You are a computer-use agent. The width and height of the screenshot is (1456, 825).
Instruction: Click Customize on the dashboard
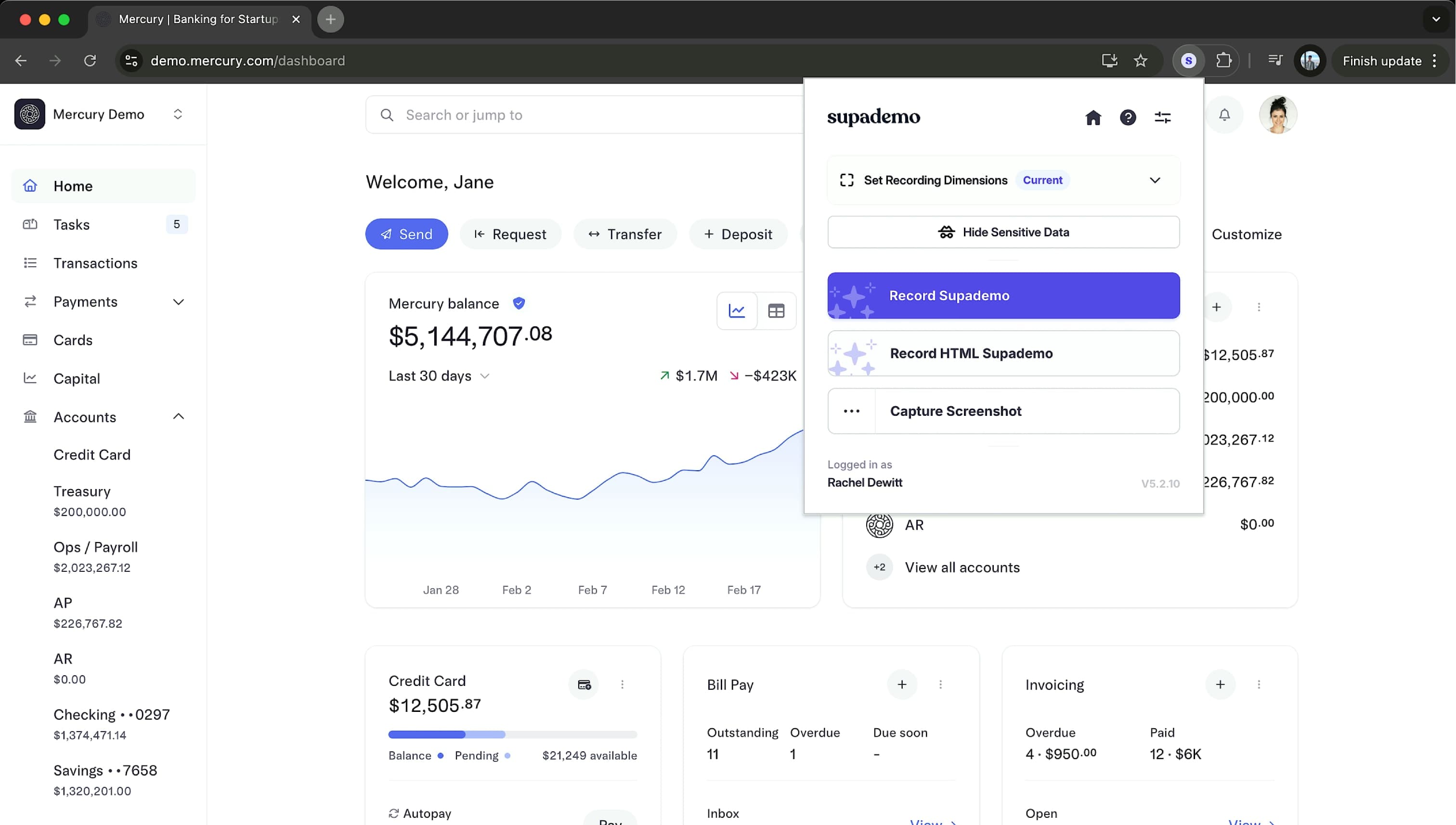tap(1246, 234)
